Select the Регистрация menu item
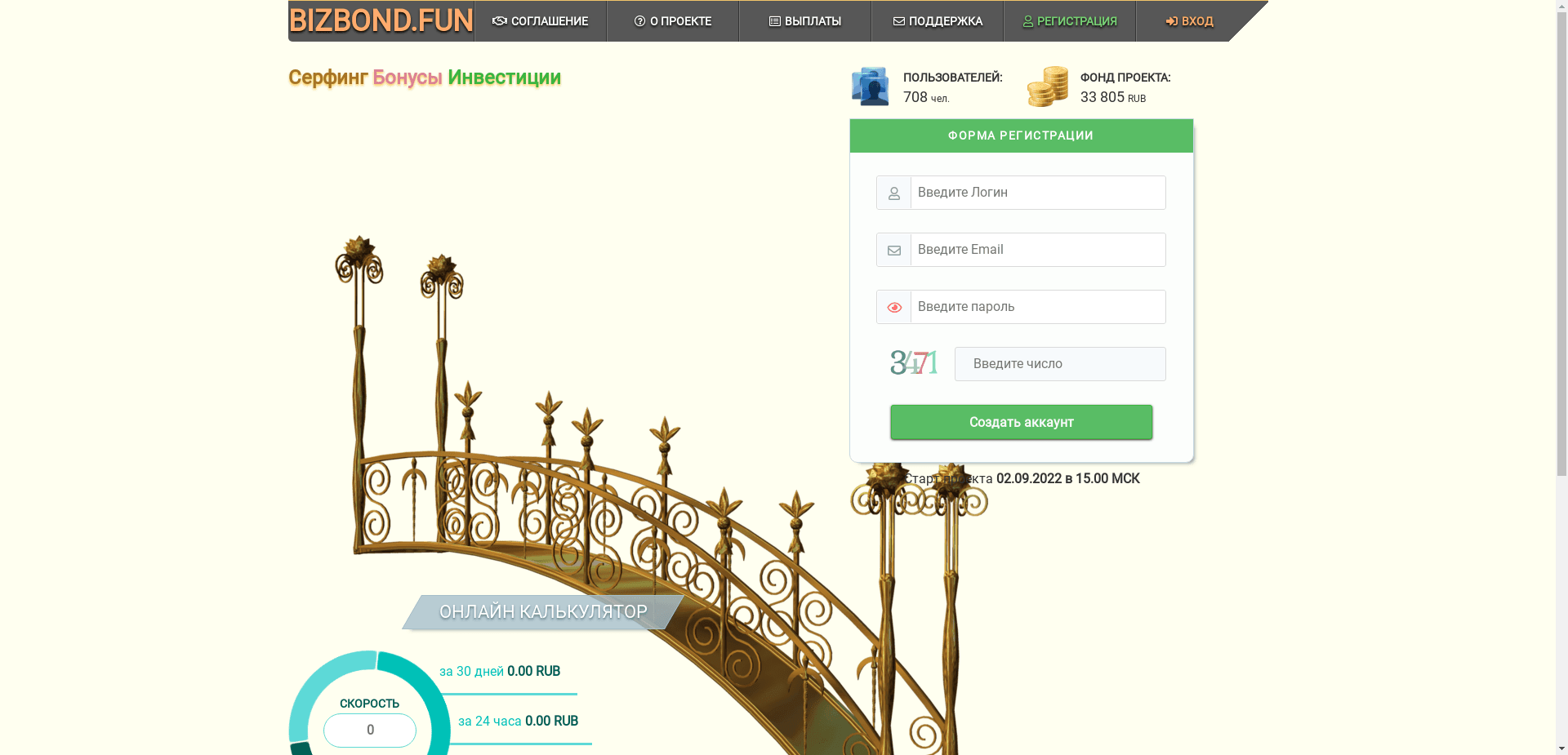This screenshot has width=1568, height=755. [1069, 21]
